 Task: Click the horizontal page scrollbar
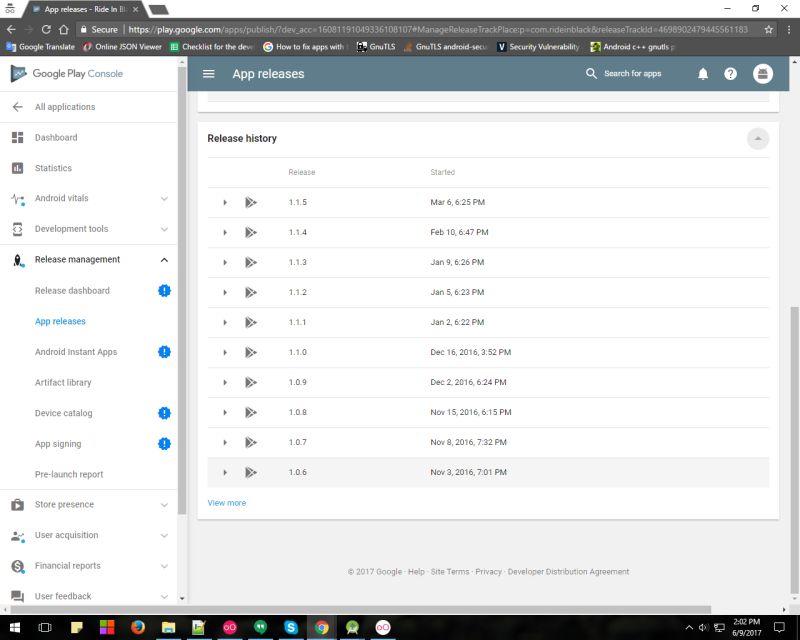pyautogui.click(x=361, y=609)
